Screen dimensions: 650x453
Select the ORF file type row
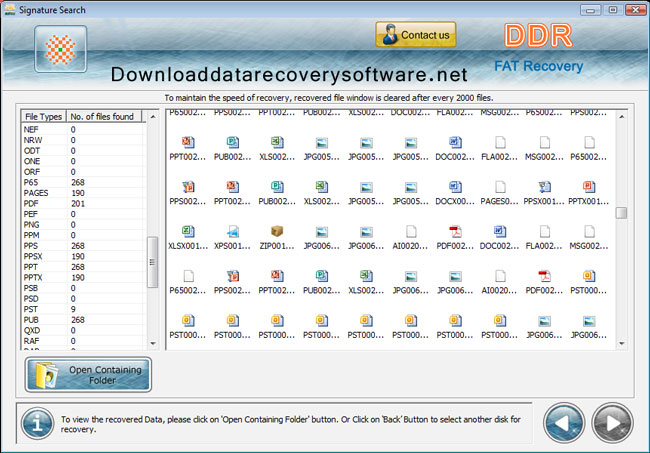(x=83, y=172)
